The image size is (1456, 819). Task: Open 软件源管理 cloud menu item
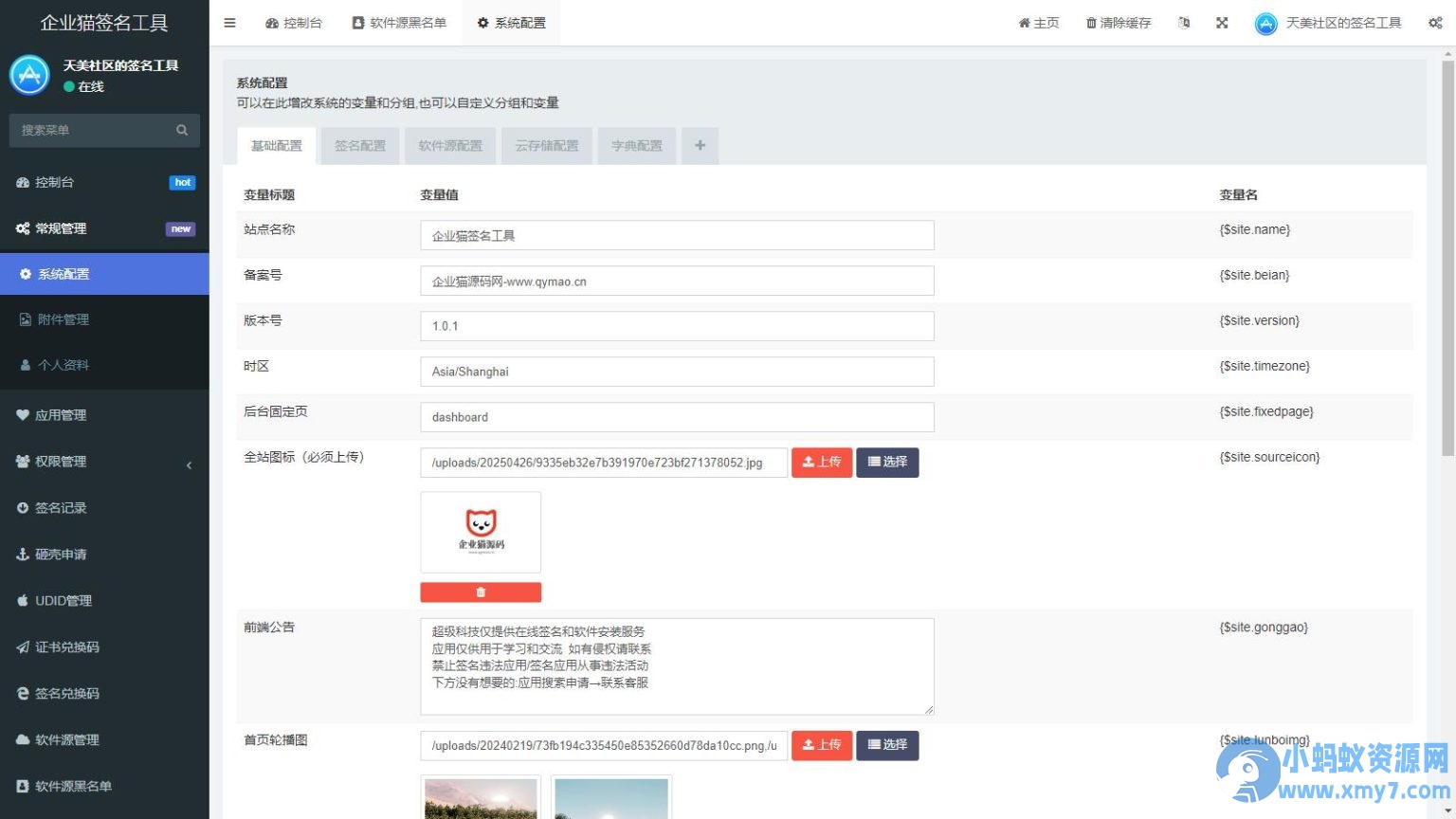[x=104, y=740]
